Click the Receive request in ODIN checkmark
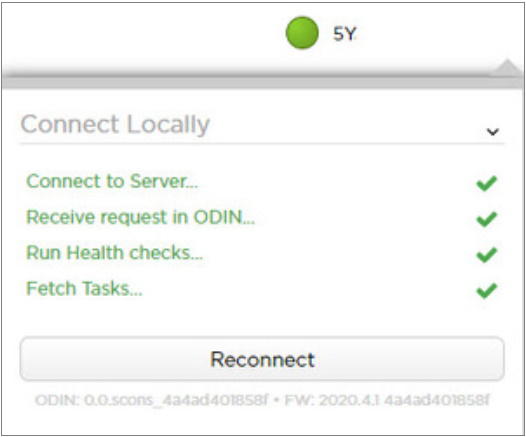Viewport: 526px width, 437px height. click(486, 219)
